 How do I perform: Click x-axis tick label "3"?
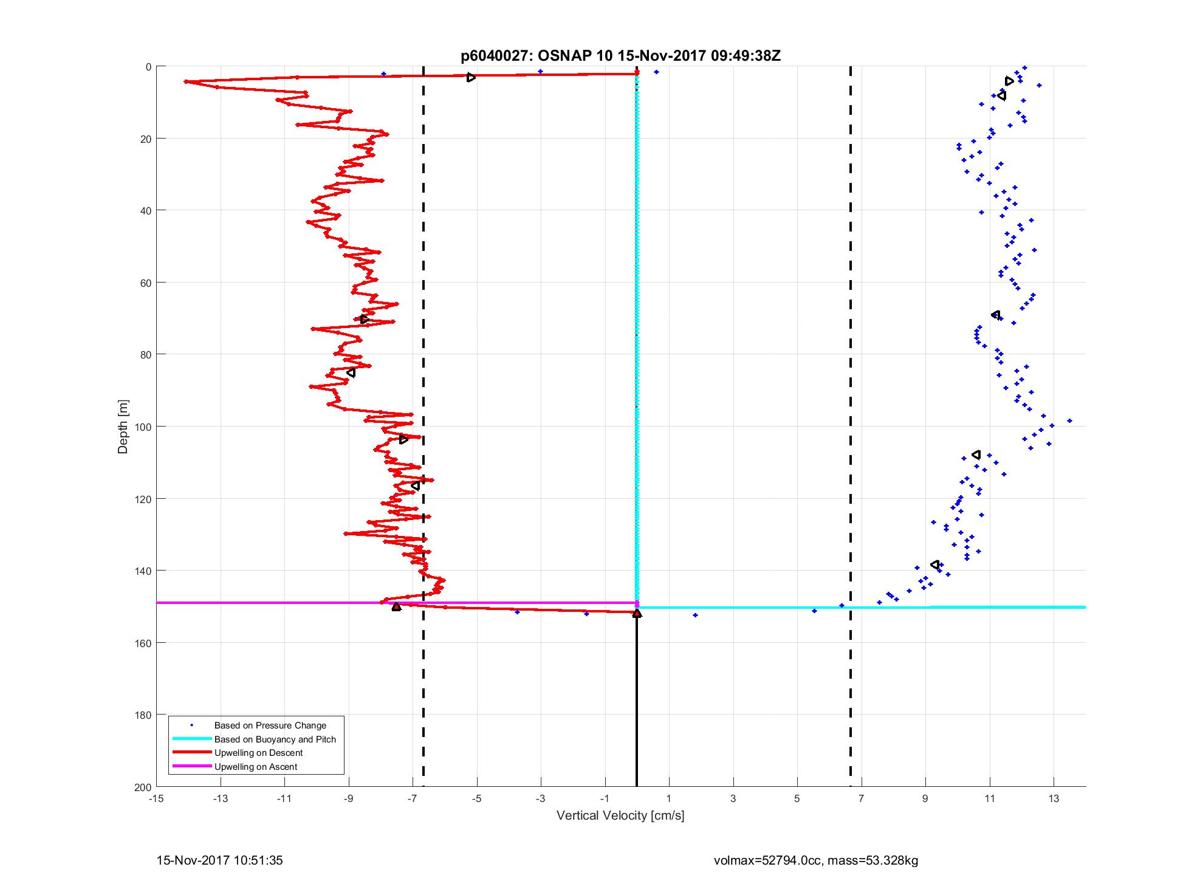pyautogui.click(x=733, y=799)
